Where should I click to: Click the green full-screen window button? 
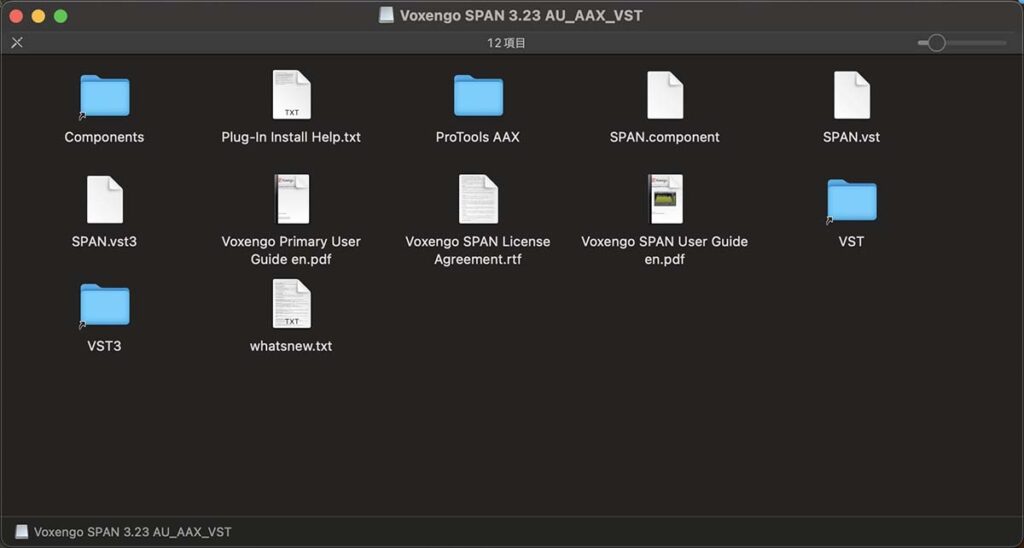point(60,16)
